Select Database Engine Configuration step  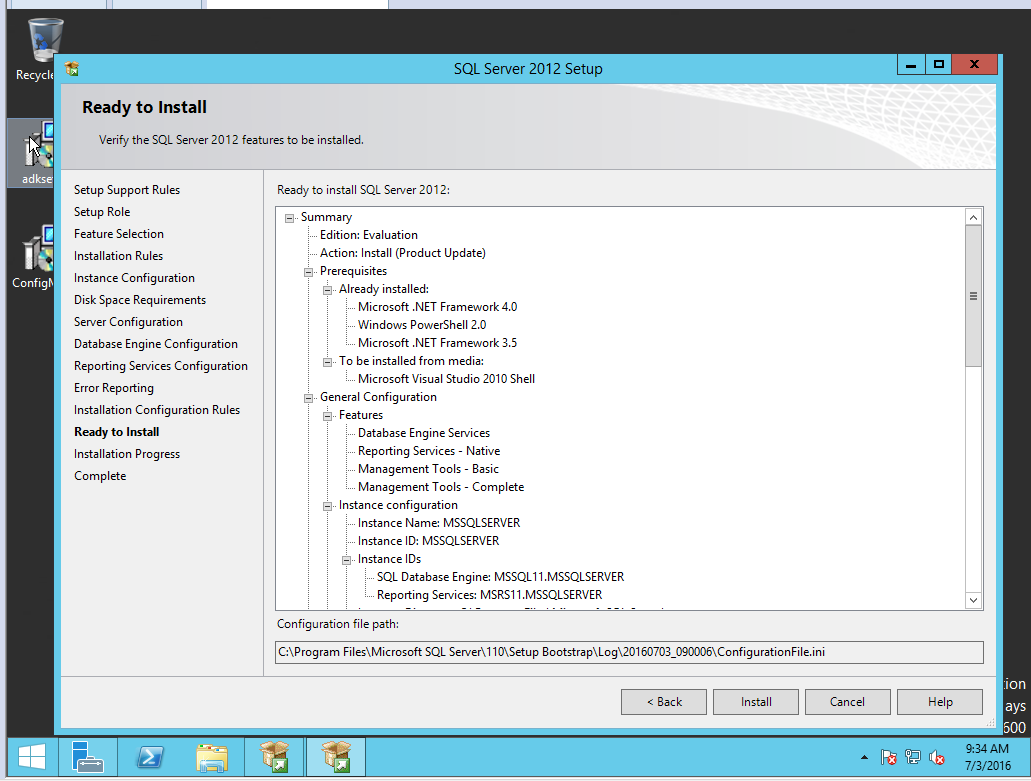click(x=156, y=344)
